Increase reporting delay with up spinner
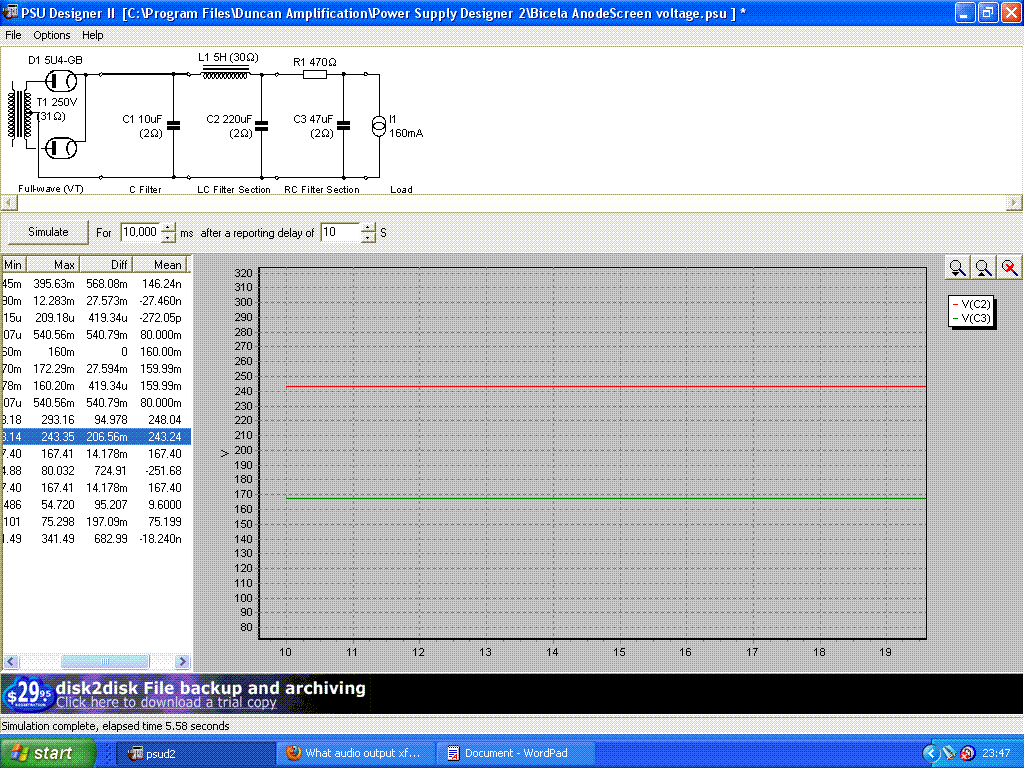This screenshot has width=1024, height=768. coord(368,227)
